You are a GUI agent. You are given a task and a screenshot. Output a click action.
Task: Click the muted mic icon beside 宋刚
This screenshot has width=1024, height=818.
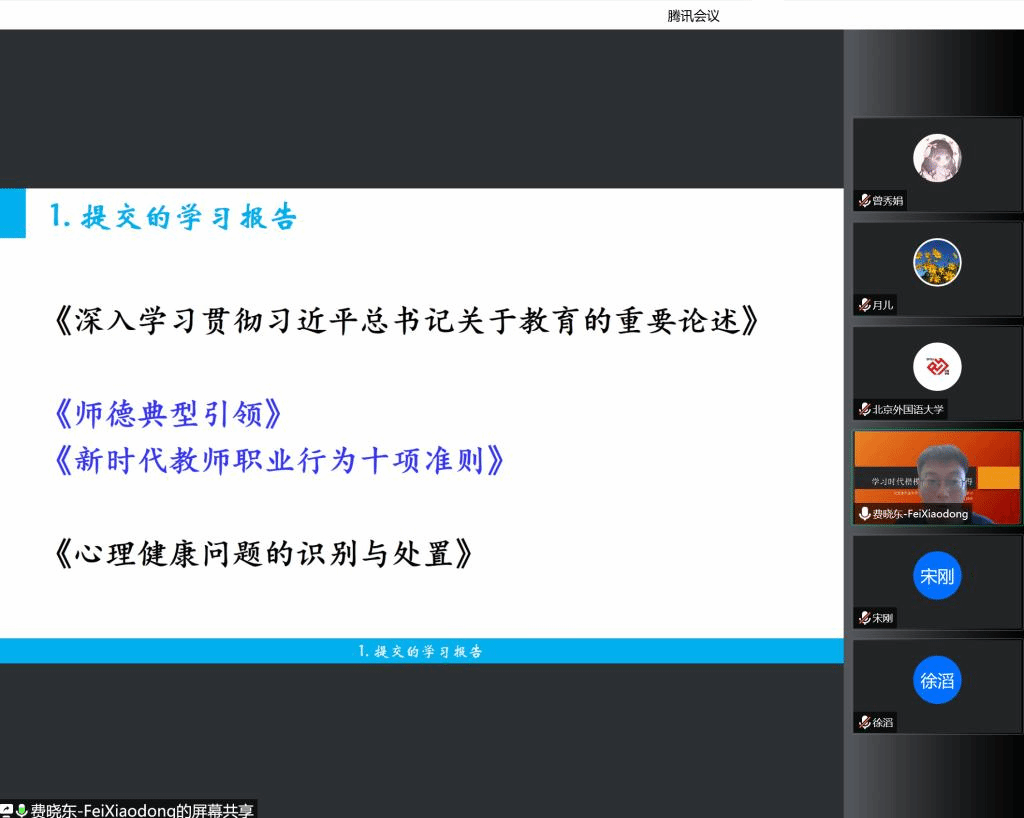[x=864, y=618]
